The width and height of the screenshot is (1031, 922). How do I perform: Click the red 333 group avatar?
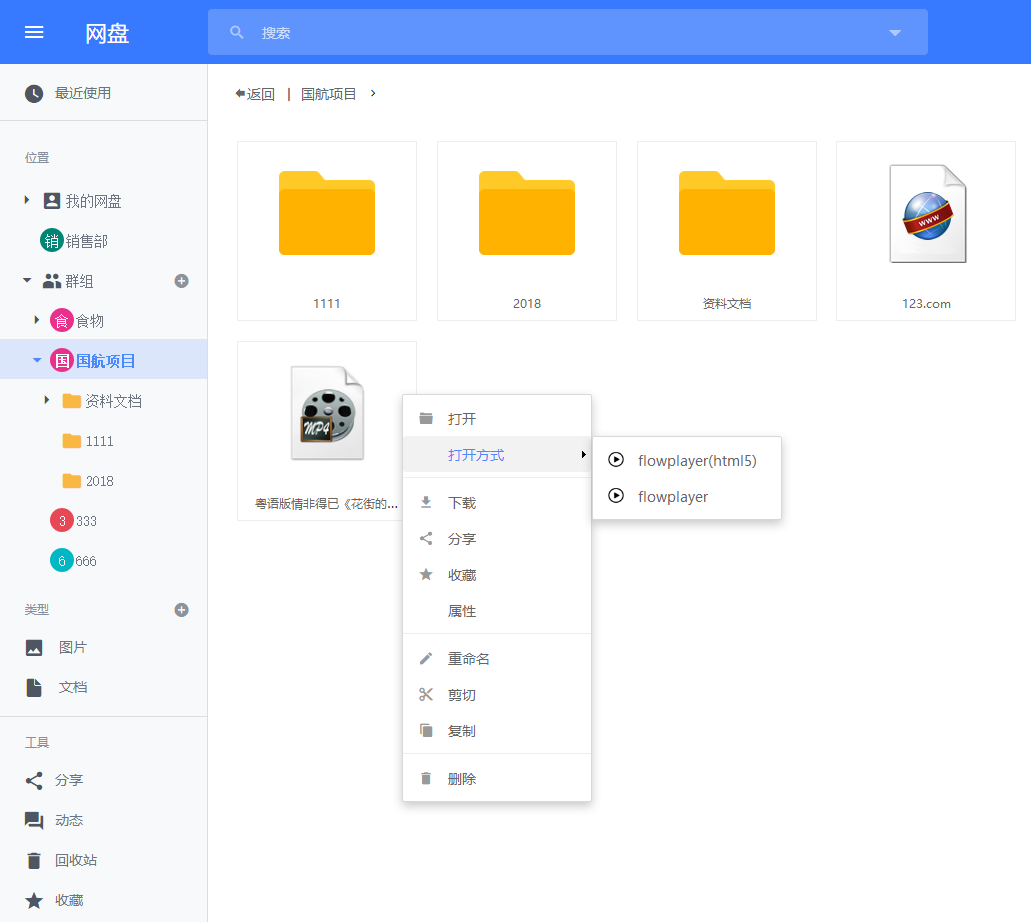point(62,521)
